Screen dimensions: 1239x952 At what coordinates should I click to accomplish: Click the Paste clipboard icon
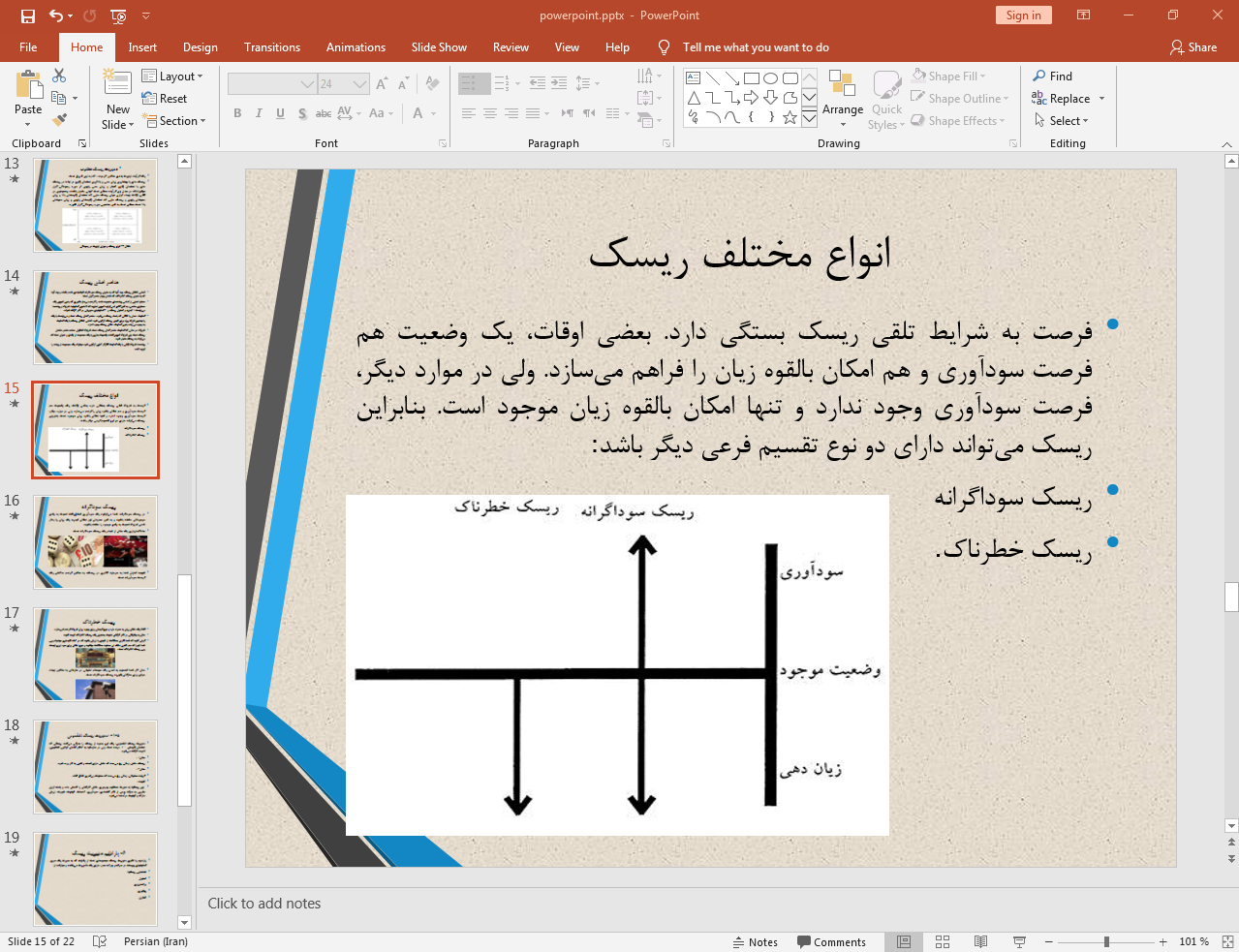(x=29, y=85)
